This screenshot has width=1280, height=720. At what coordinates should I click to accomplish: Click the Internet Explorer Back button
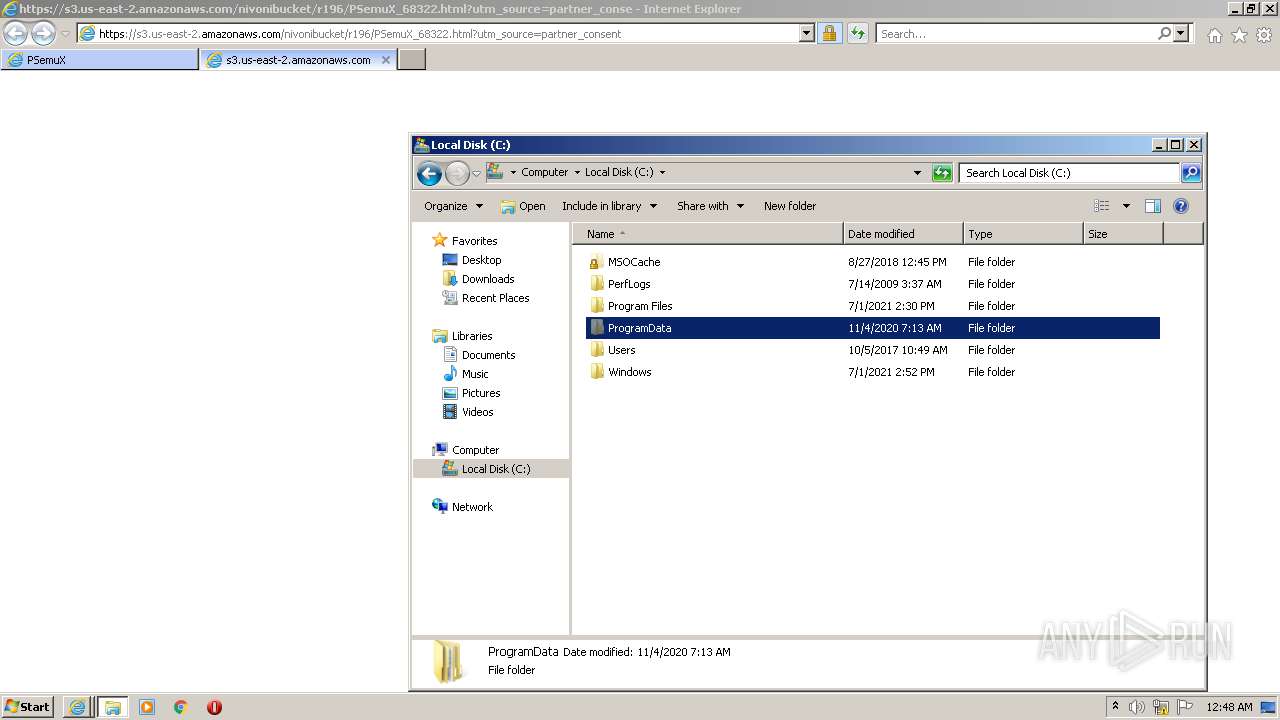pos(15,34)
